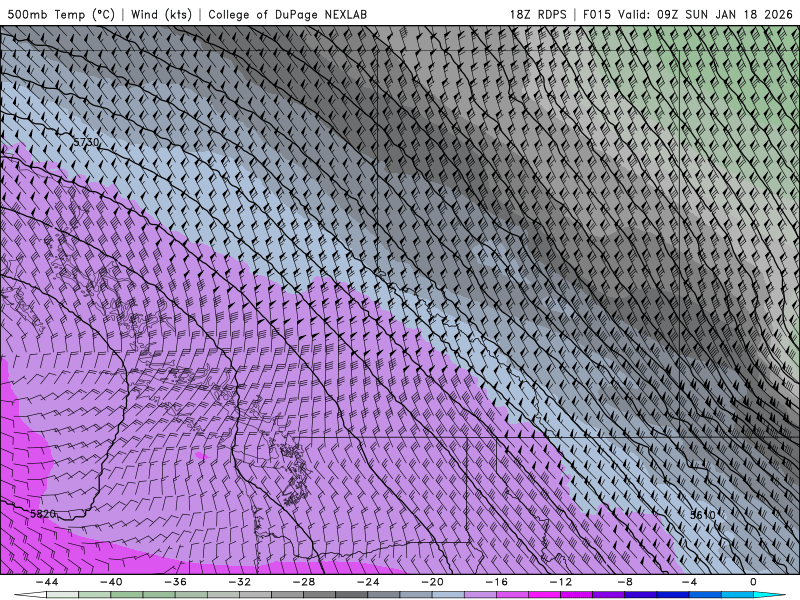Viewport: 800px width, 600px height.
Task: Click the -24 colorbar tick label
Action: [x=368, y=582]
